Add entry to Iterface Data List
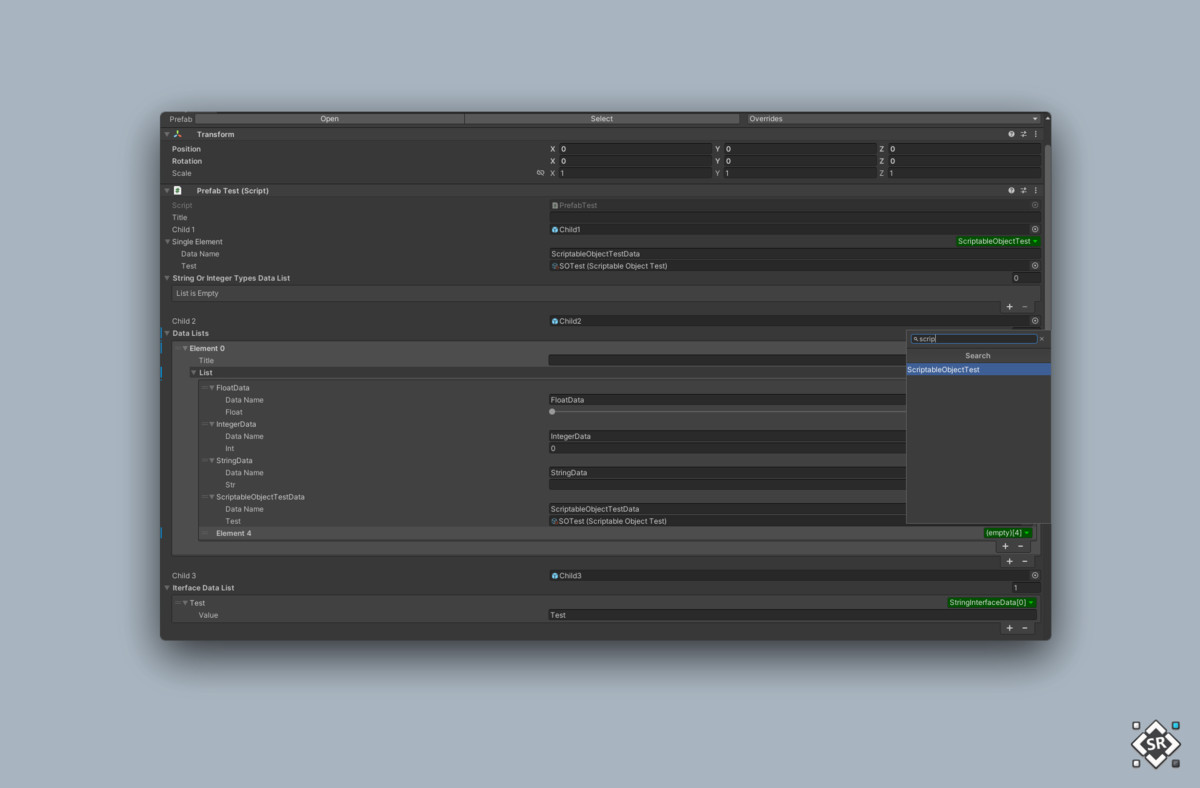1200x788 pixels. [1009, 628]
